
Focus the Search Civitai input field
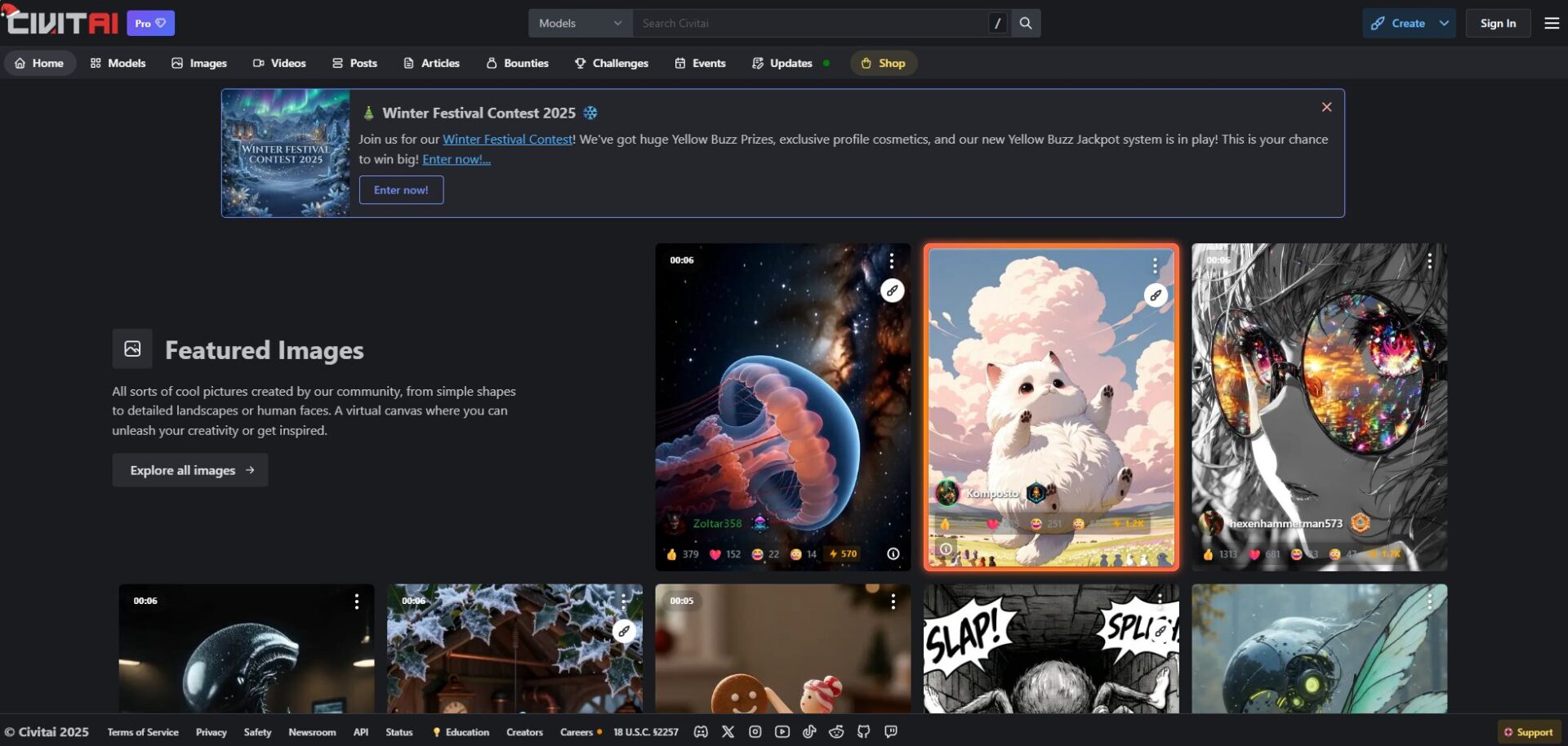point(808,24)
